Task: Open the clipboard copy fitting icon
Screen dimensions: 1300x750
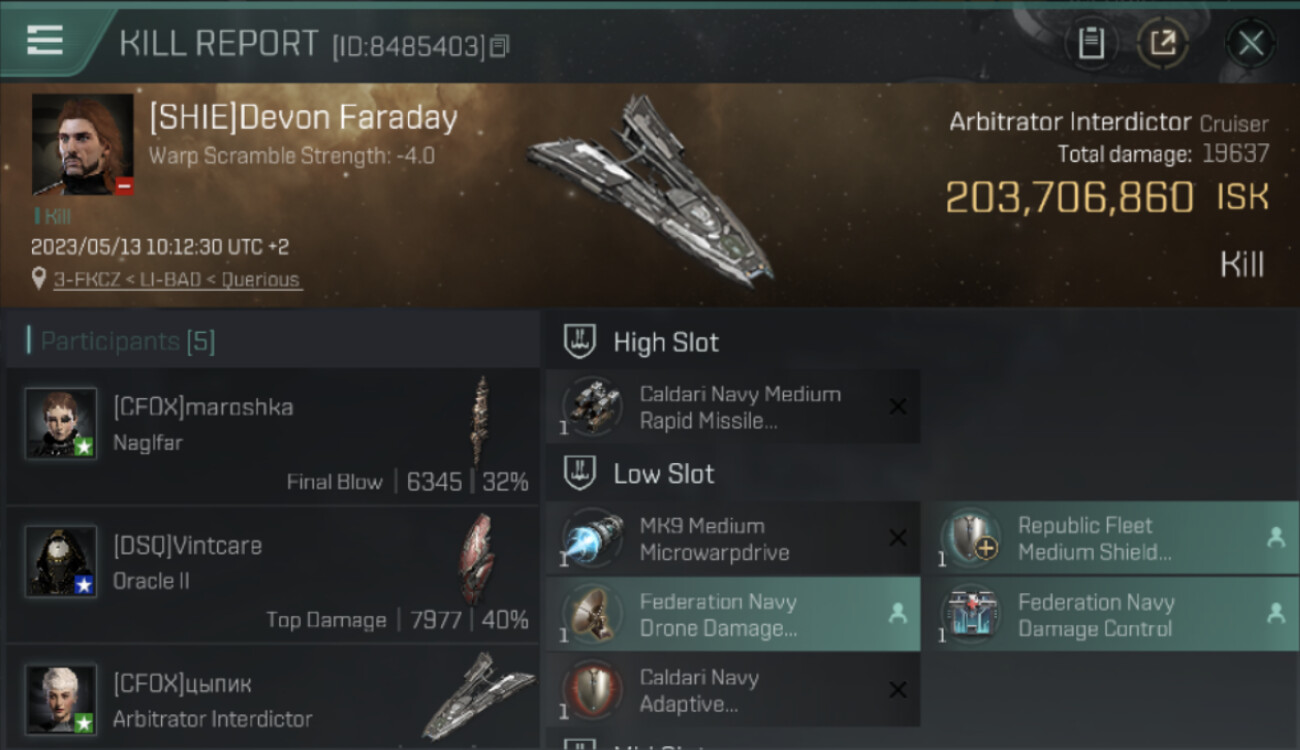Action: 1091,43
